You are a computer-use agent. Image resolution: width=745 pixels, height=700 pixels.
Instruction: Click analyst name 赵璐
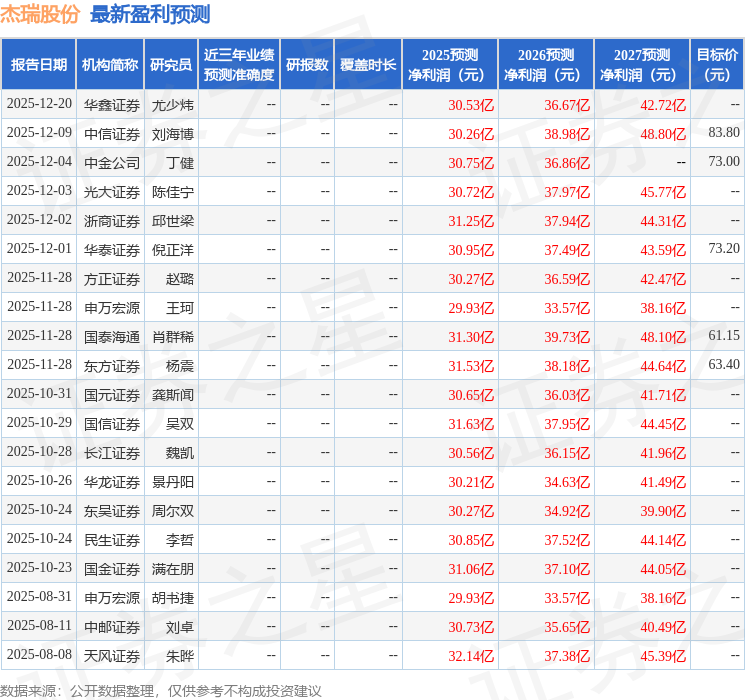pos(180,279)
